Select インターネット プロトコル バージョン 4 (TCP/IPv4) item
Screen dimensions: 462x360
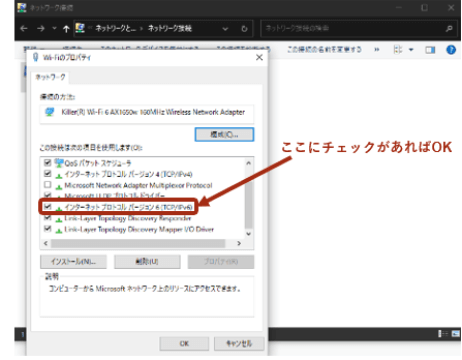point(128,174)
